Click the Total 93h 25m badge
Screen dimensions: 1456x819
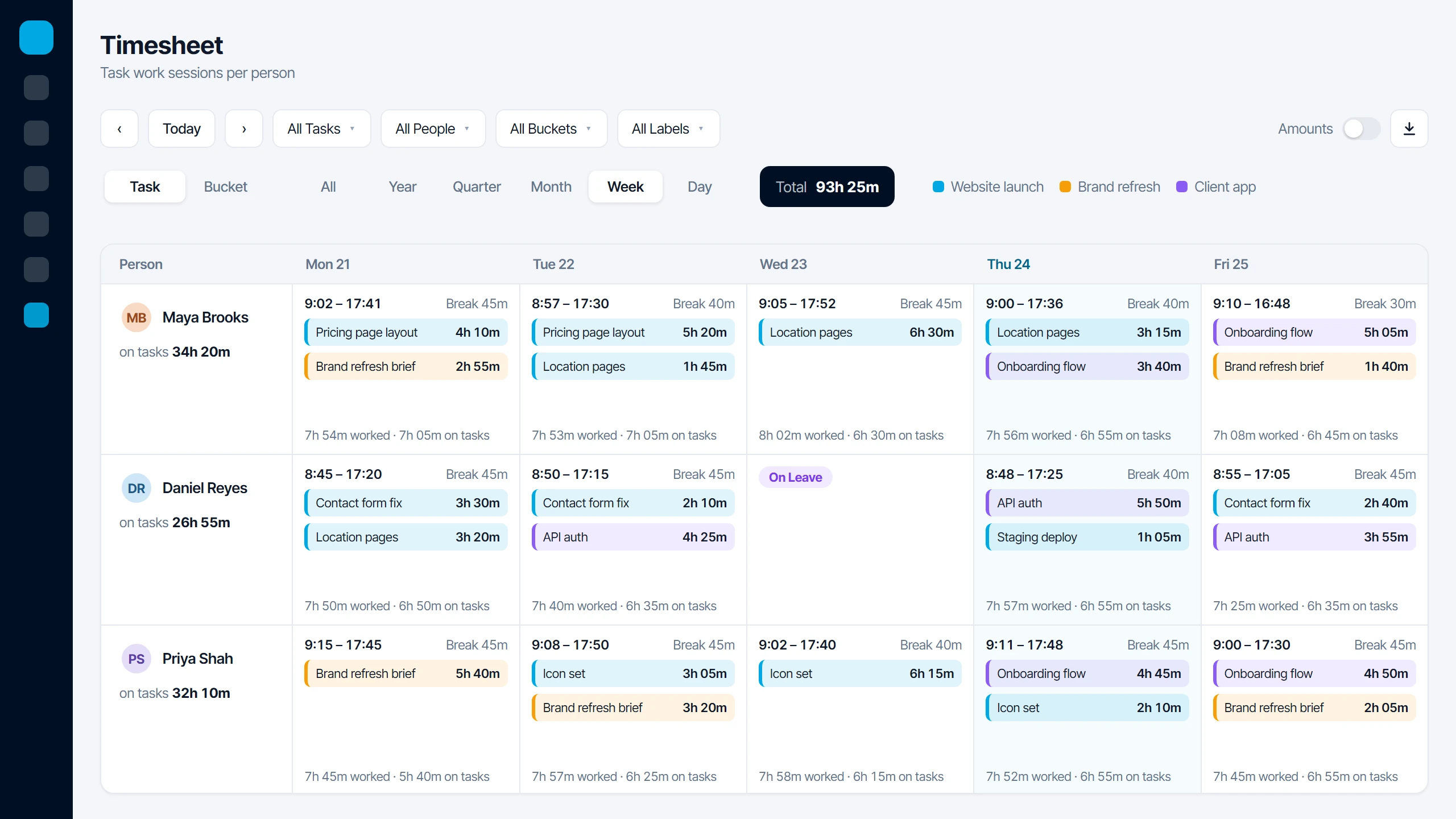coord(827,187)
